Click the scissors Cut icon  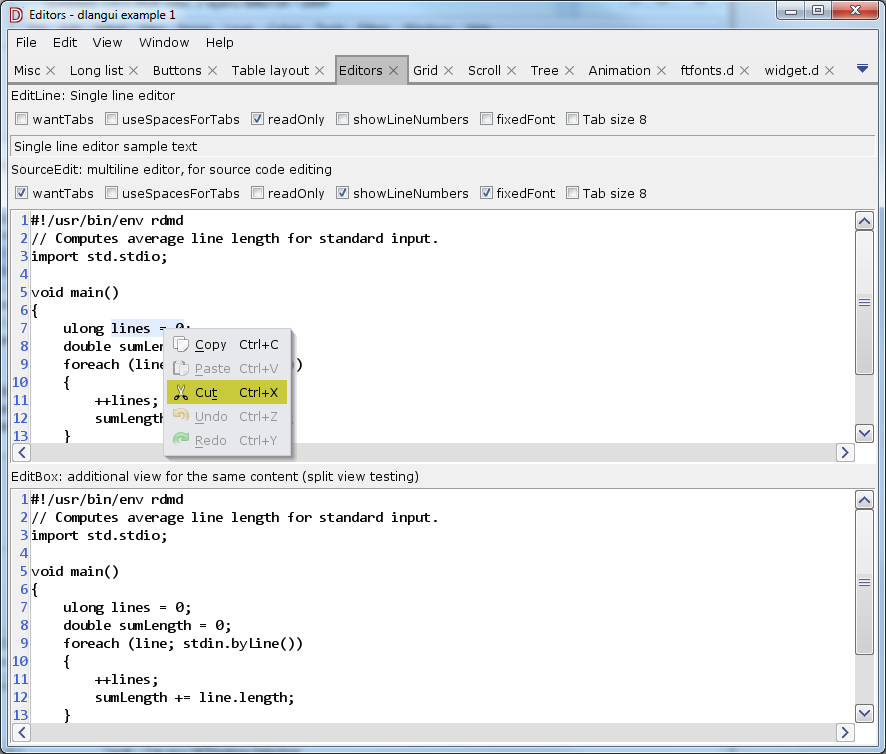(x=181, y=393)
